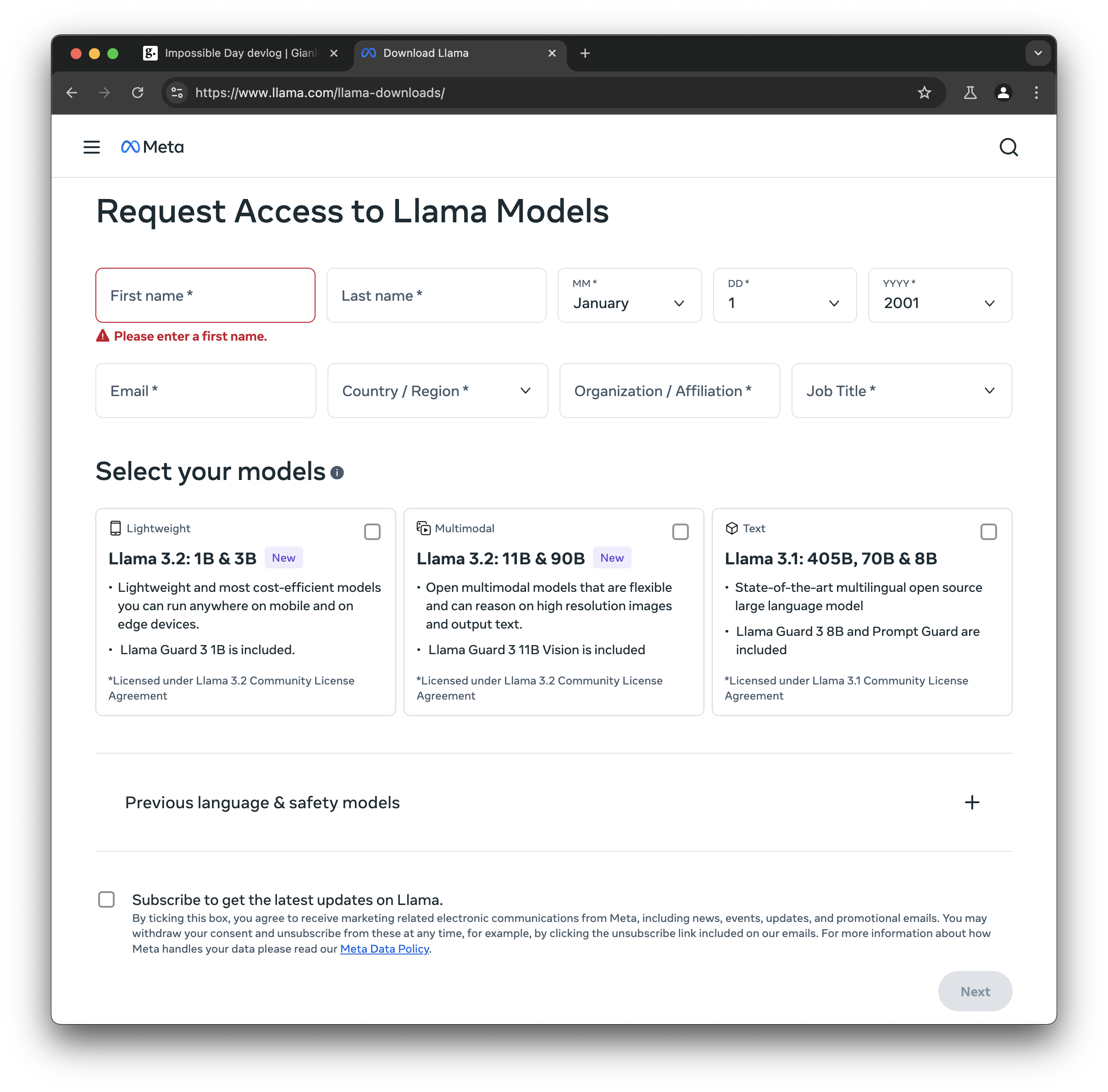Close the Impossible Day devlog tab
Screen dimensions: 1108x1092
tap(334, 53)
